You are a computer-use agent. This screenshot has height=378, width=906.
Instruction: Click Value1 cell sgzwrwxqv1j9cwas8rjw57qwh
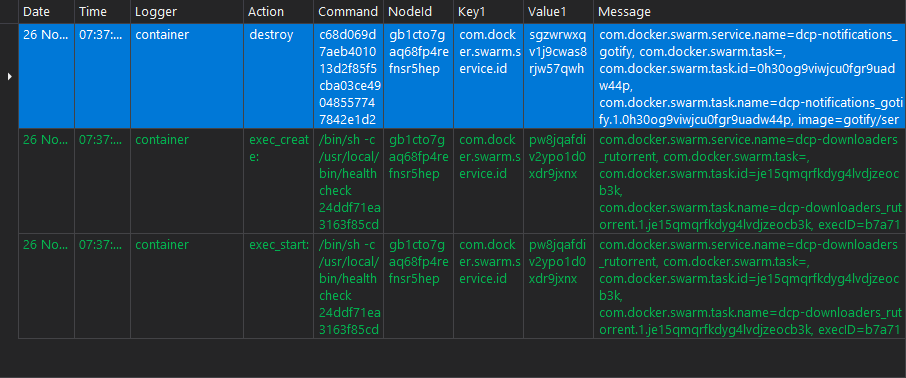click(558, 76)
